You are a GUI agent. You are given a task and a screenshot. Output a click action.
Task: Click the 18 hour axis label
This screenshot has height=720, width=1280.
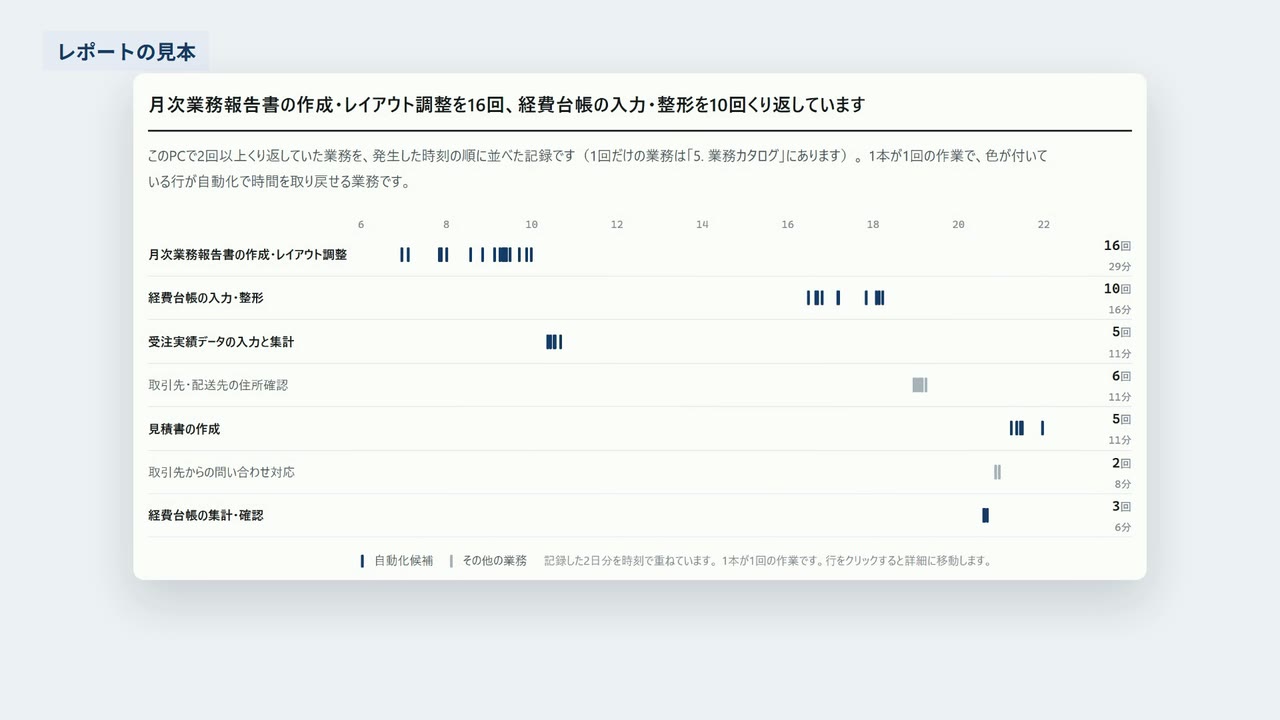873,224
